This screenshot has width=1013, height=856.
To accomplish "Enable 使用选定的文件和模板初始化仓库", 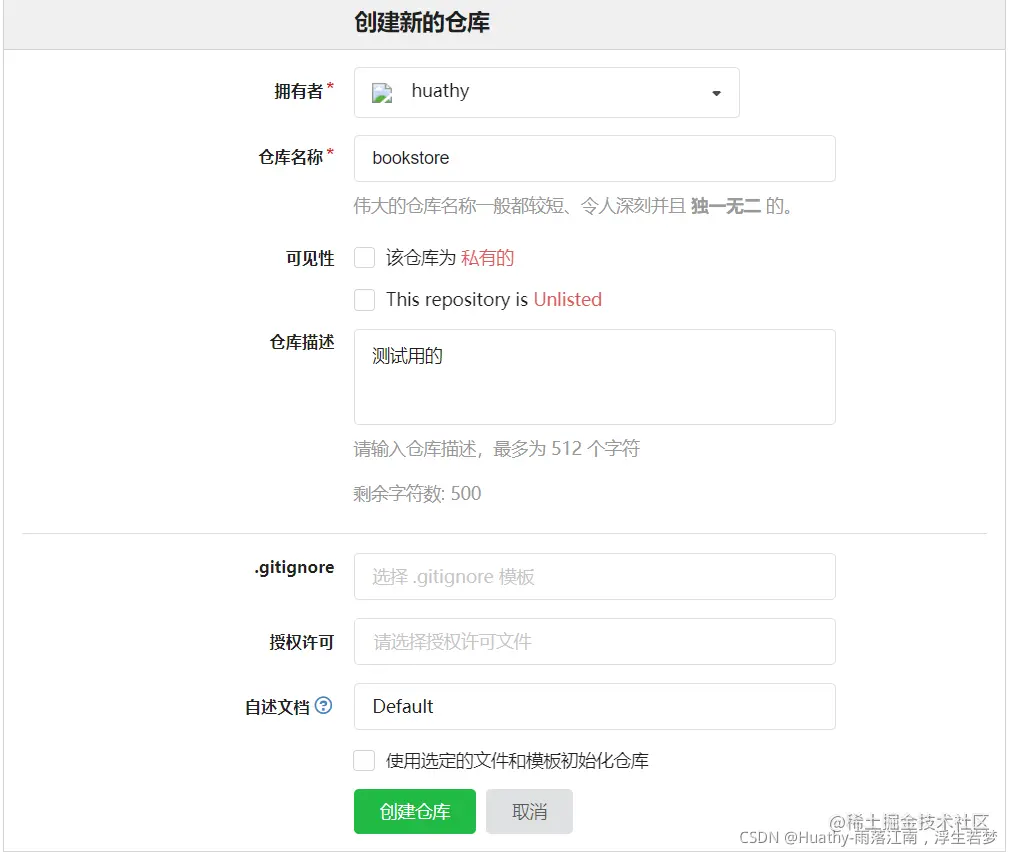I will [x=364, y=761].
